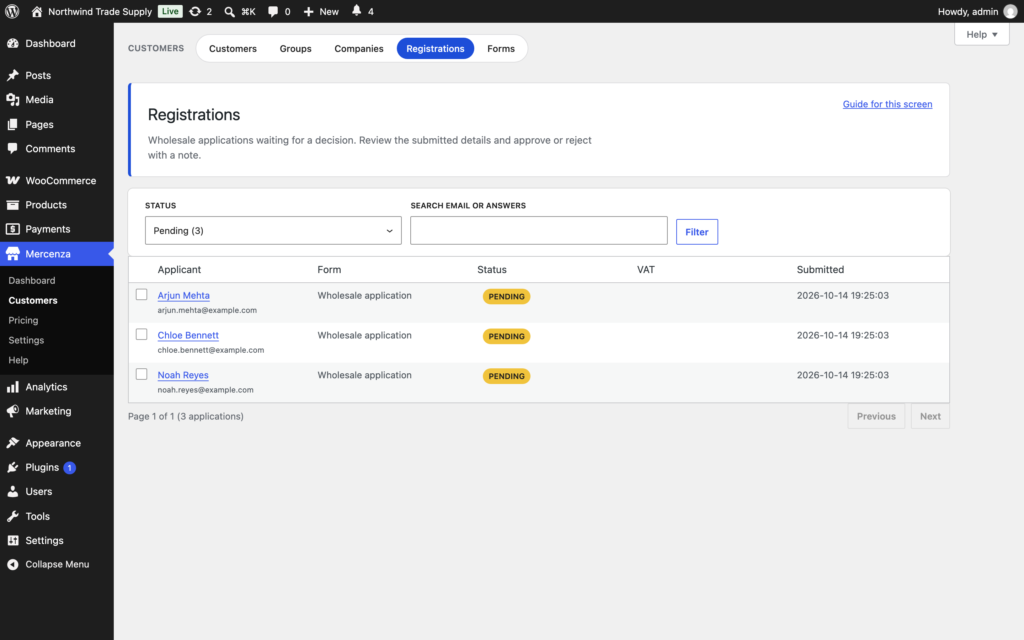Image resolution: width=1024 pixels, height=640 pixels.
Task: Open Chloe Bennett applicant link
Action: click(x=188, y=335)
